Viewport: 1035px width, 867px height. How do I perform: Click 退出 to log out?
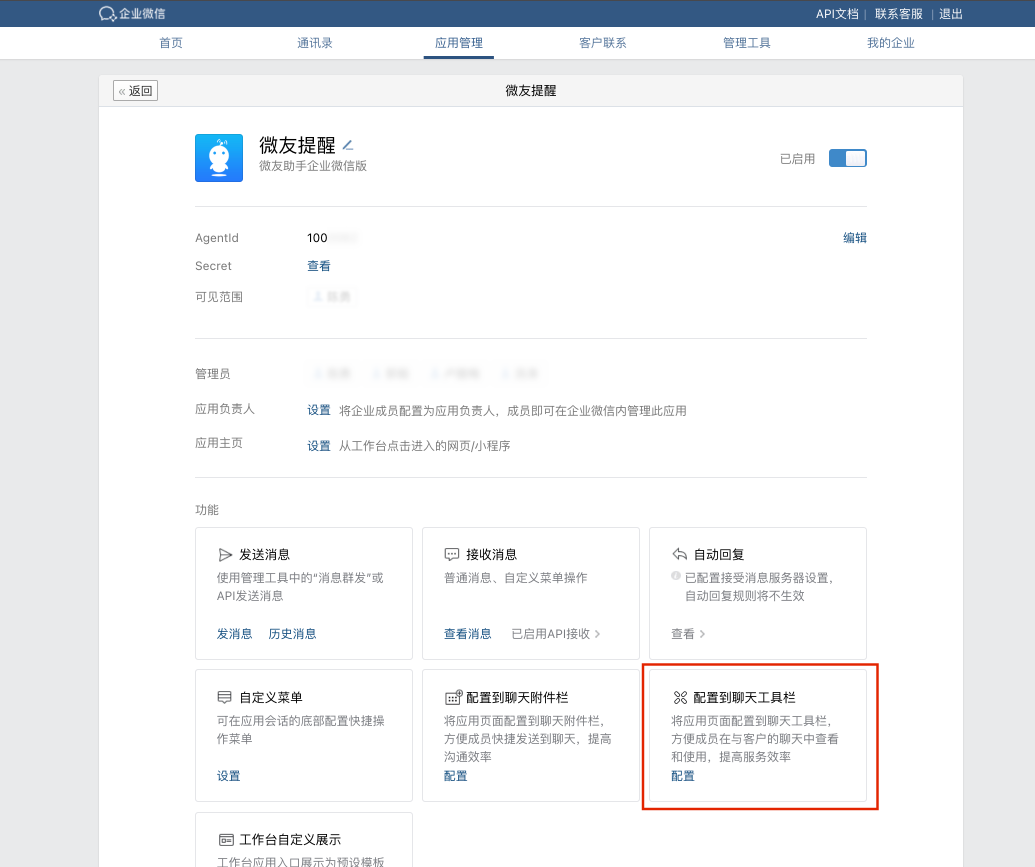coord(951,14)
